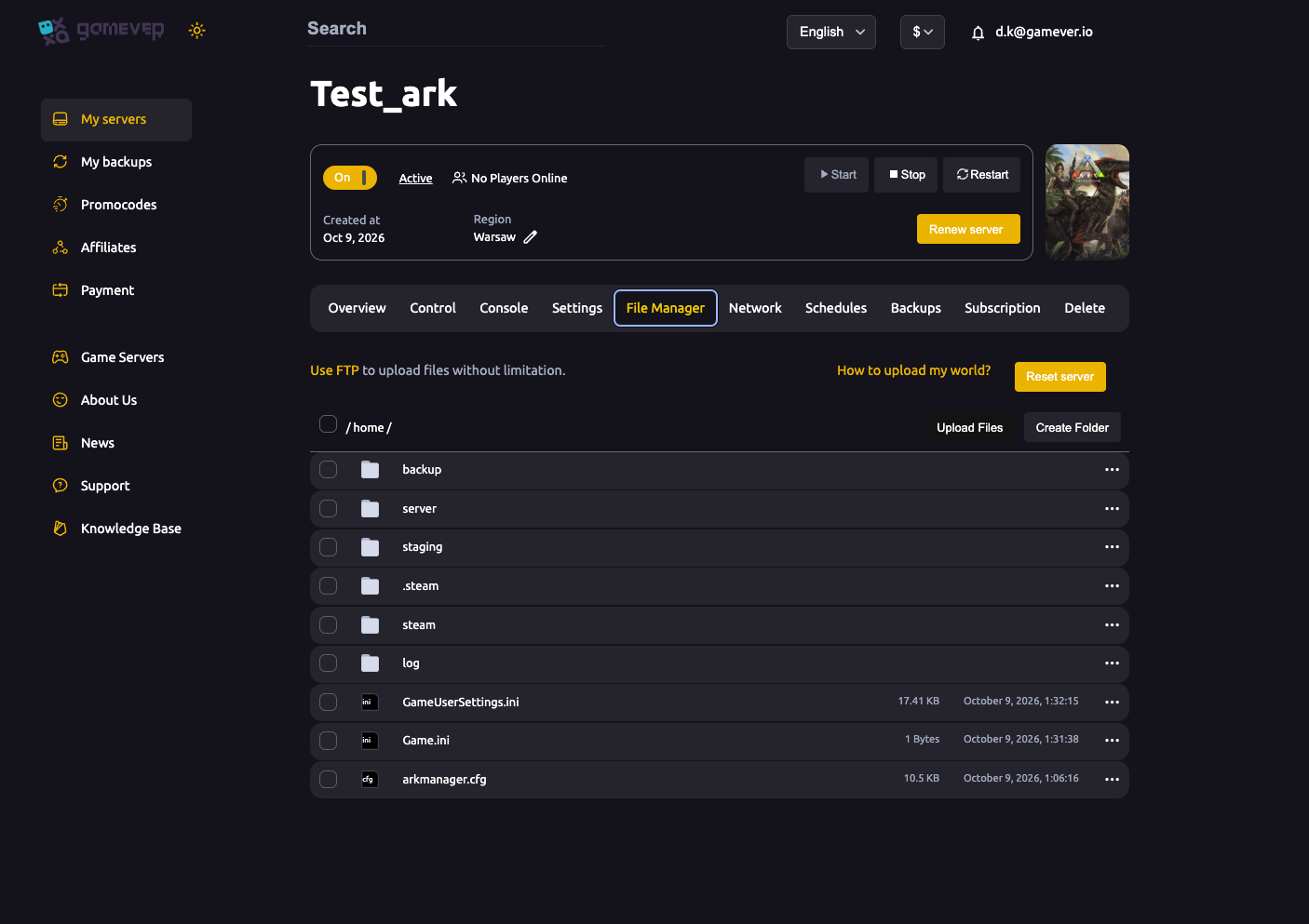
Task: Open more options for log folder
Action: point(1112,663)
